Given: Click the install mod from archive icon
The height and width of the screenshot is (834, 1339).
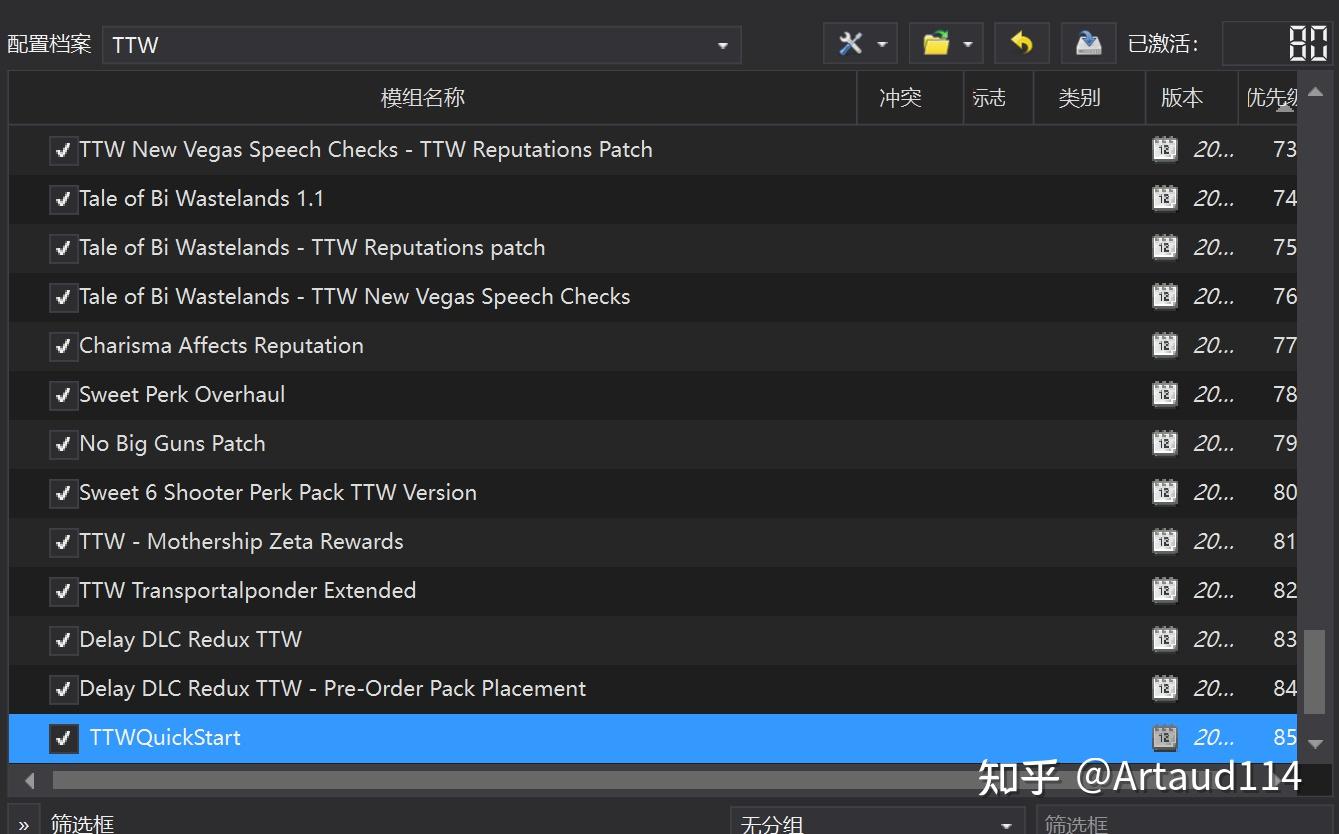Looking at the screenshot, I should pos(1087,43).
